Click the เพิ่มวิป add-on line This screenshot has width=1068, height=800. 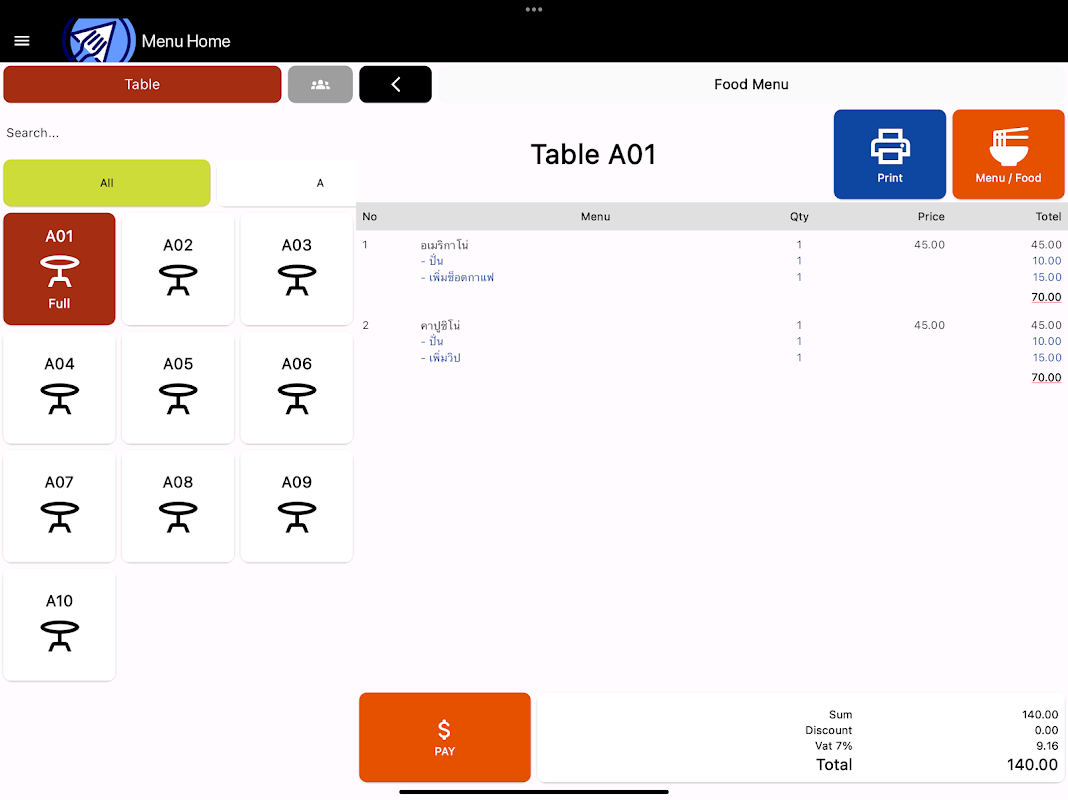pyautogui.click(x=441, y=357)
